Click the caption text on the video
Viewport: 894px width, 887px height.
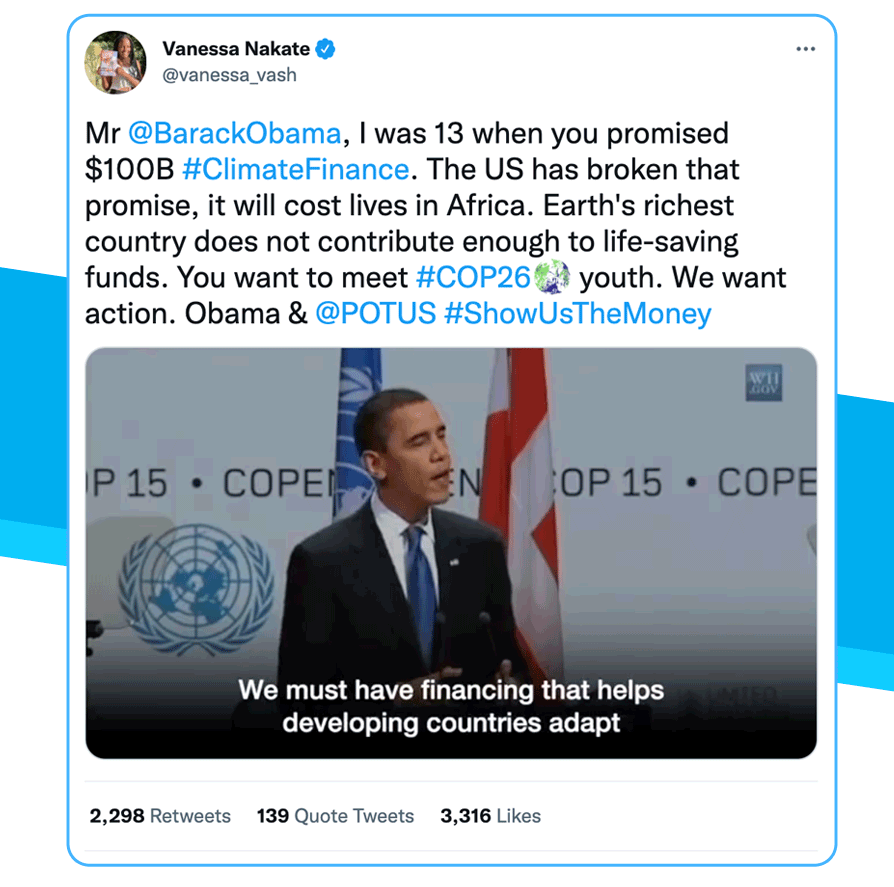(451, 706)
